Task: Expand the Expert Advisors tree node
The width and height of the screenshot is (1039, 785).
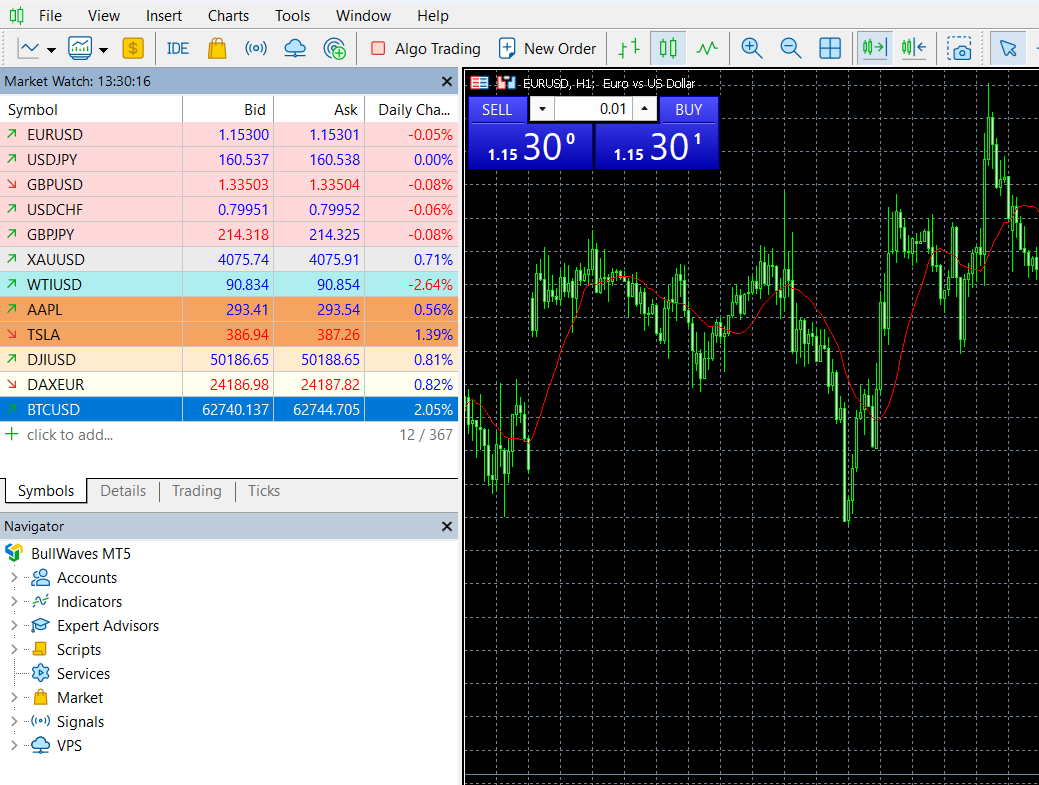Action: (x=14, y=625)
